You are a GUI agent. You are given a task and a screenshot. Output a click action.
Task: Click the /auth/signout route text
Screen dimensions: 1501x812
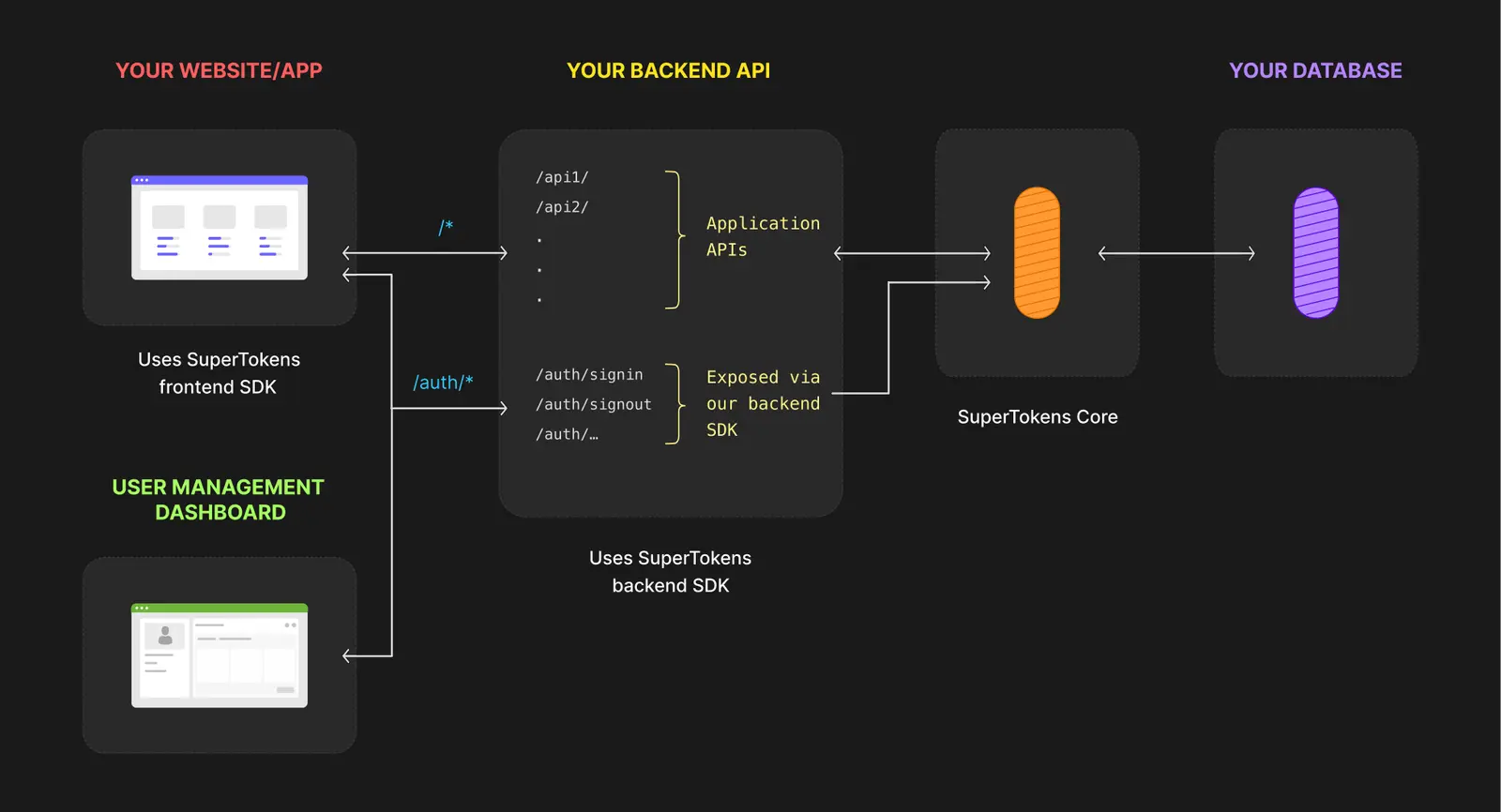tap(593, 404)
